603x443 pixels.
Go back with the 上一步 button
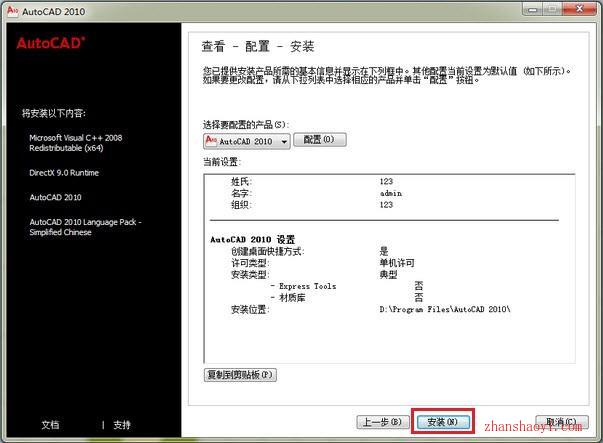pyautogui.click(x=382, y=422)
